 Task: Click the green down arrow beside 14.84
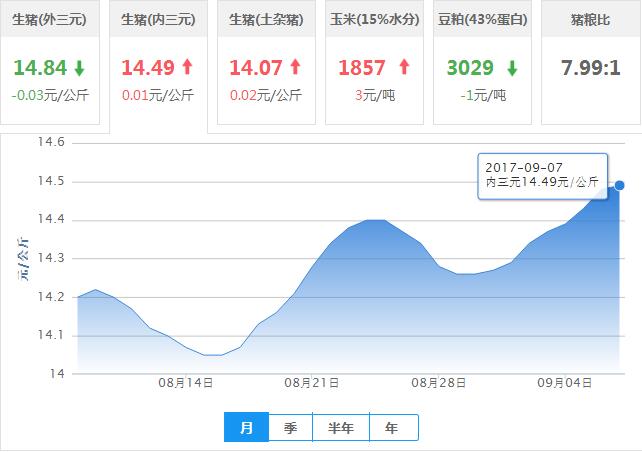(x=80, y=68)
